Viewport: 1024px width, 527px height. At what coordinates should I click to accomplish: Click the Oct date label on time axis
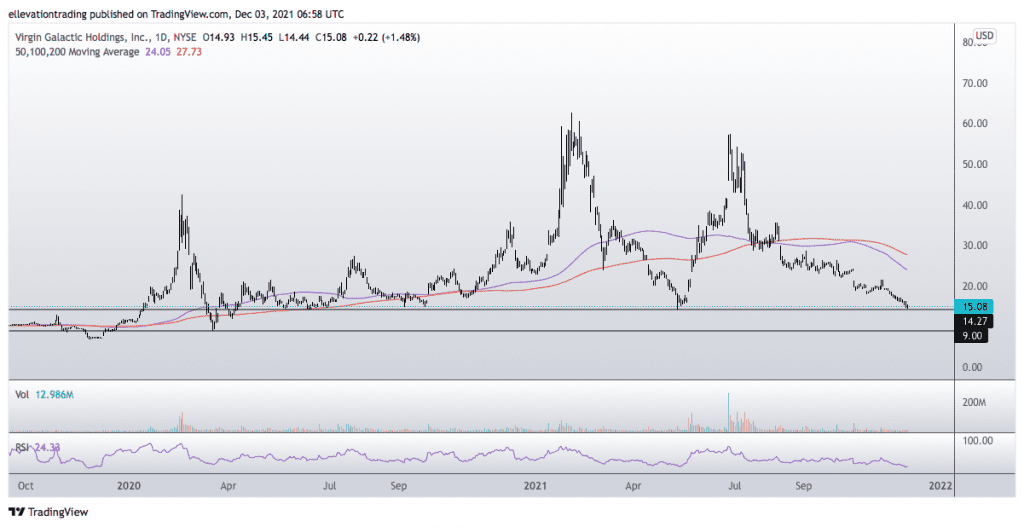pyautogui.click(x=26, y=486)
